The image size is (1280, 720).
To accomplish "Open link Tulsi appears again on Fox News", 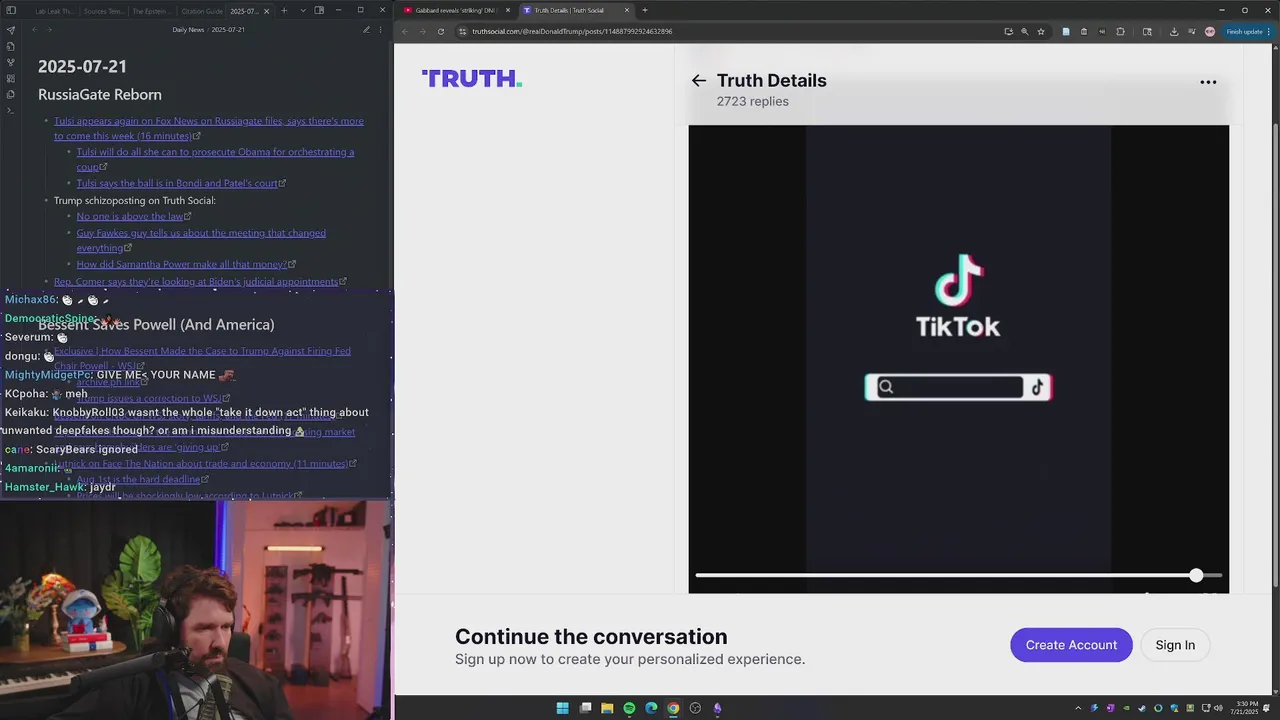I will 209,128.
